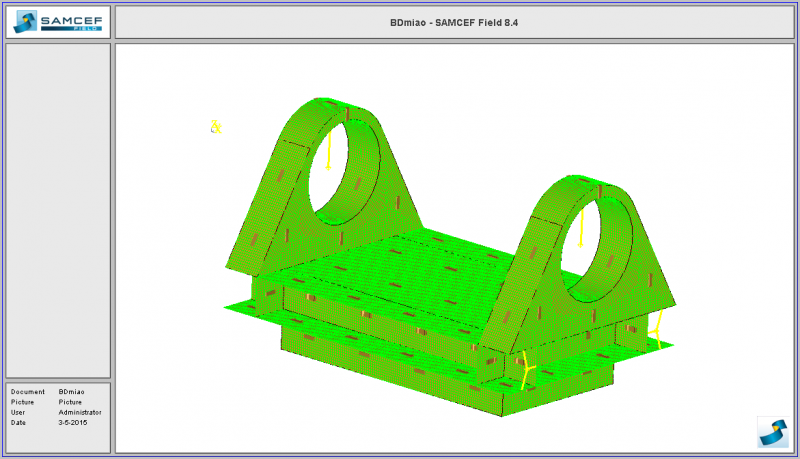800x459 pixels.
Task: Click the Picture value next to Picture label
Action: coord(70,402)
